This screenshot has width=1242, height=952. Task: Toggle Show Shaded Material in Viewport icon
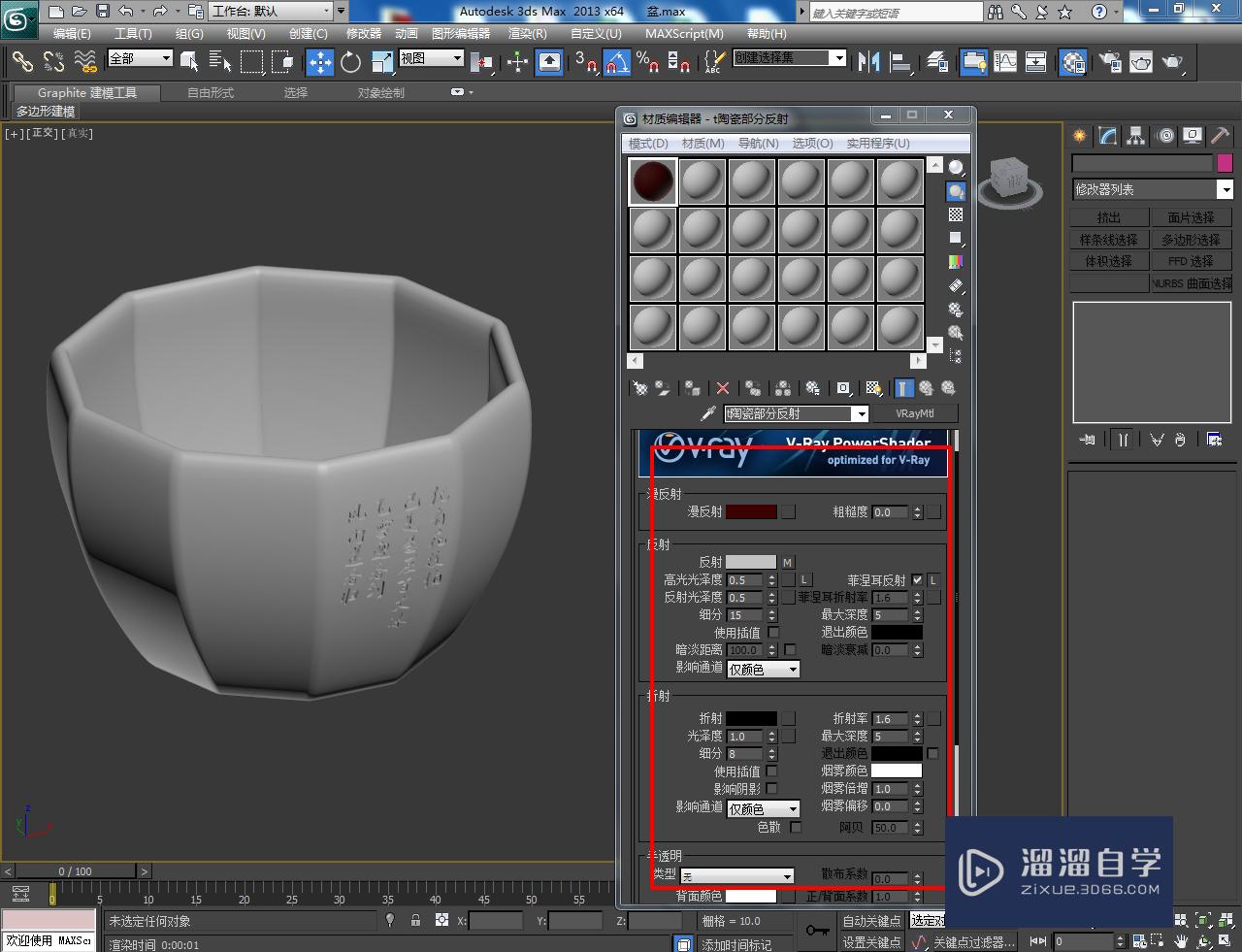pyautogui.click(x=873, y=388)
